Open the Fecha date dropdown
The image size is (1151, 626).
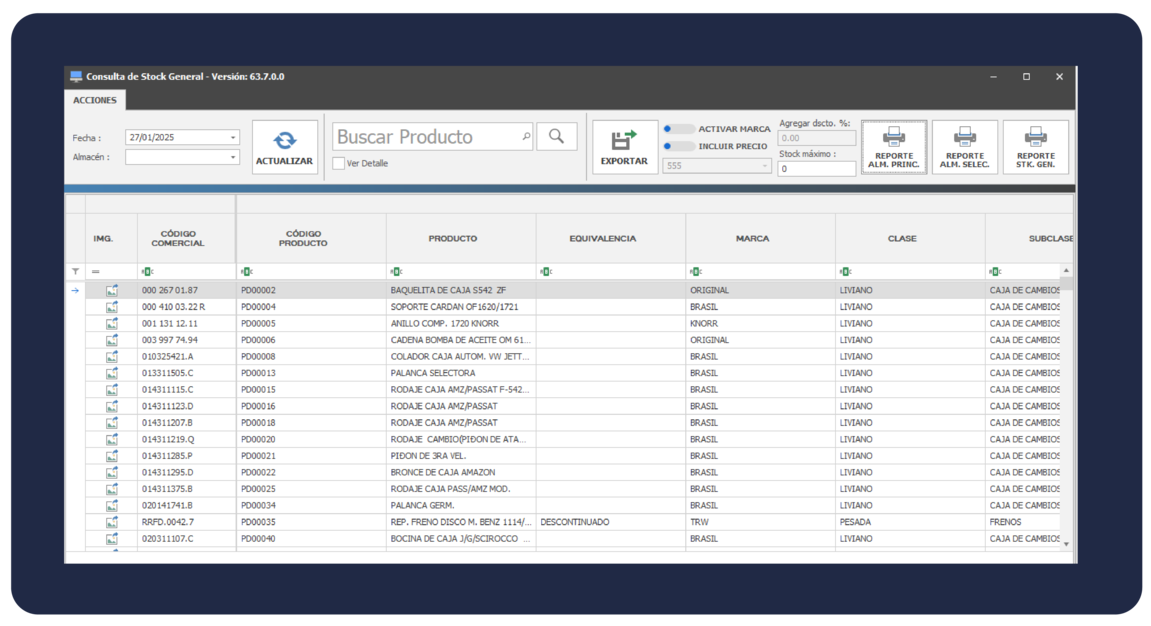click(x=233, y=138)
